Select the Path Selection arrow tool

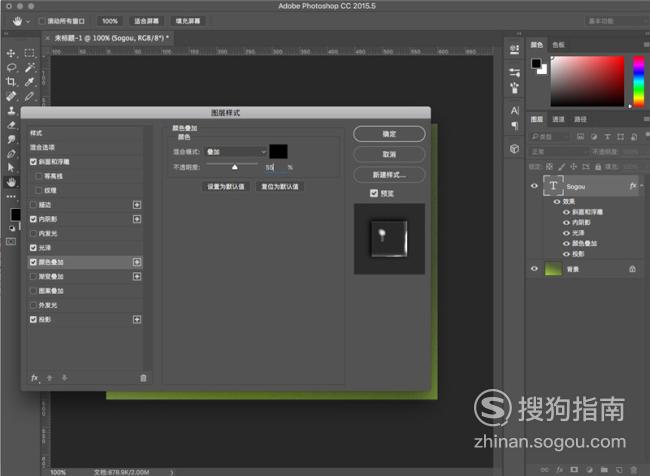point(11,168)
